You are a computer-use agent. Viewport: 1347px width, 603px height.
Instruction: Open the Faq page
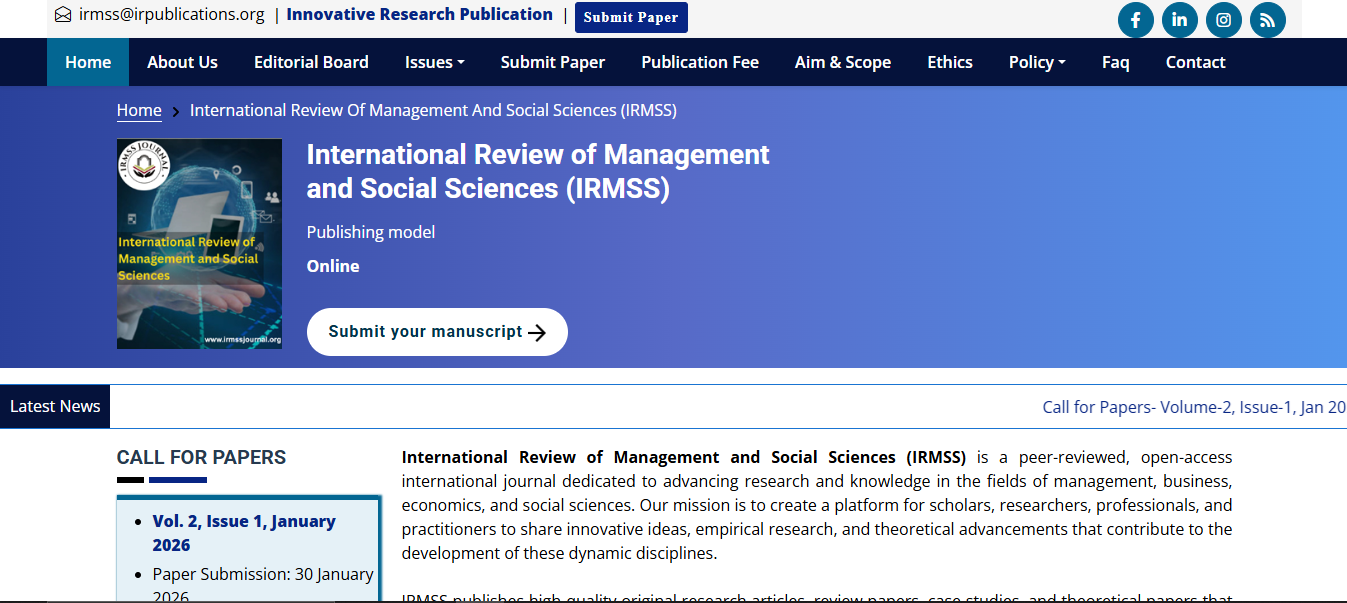(x=1116, y=62)
